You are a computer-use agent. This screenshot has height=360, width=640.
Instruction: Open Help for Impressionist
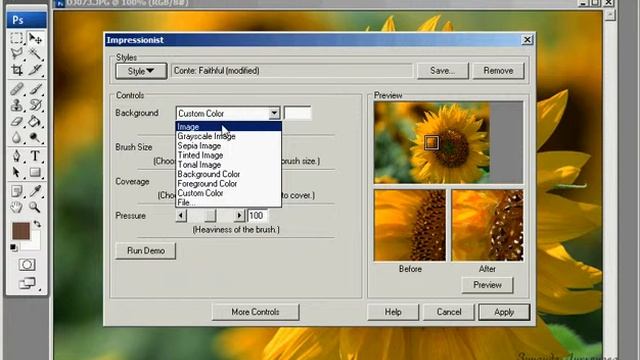point(393,312)
